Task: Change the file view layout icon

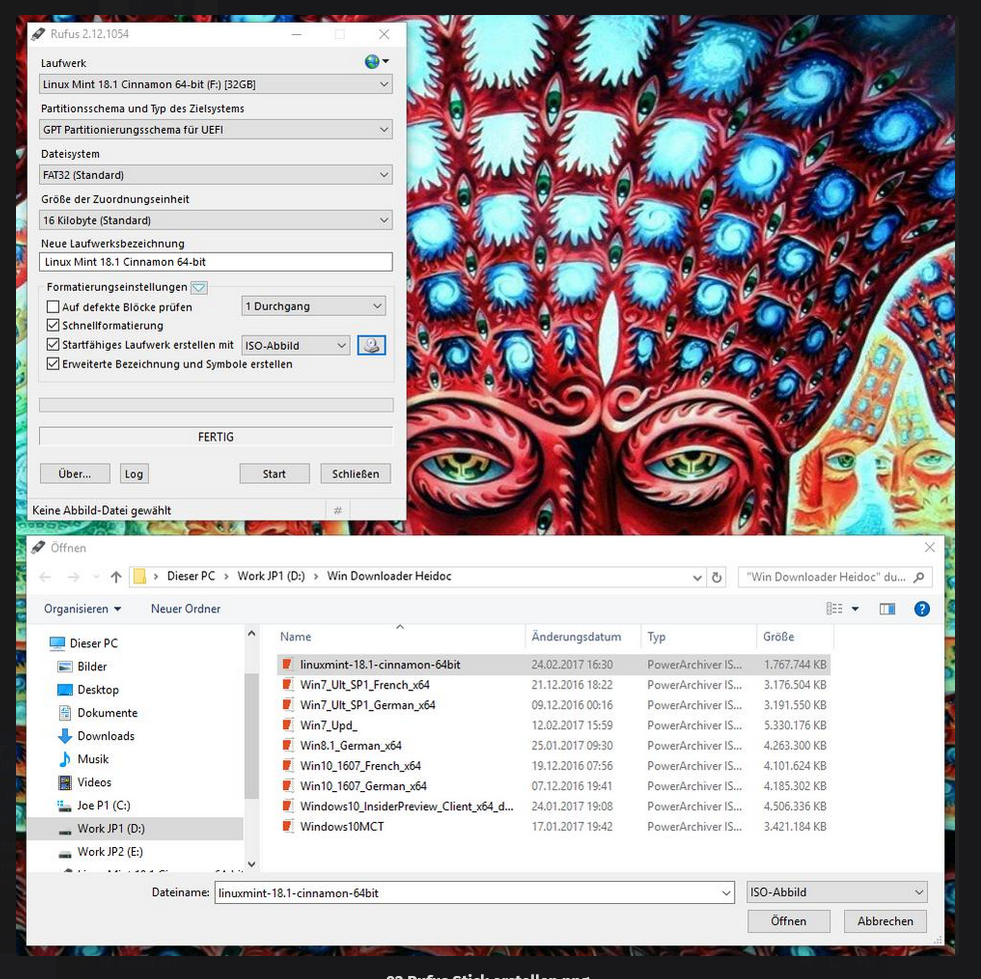Action: (x=834, y=609)
